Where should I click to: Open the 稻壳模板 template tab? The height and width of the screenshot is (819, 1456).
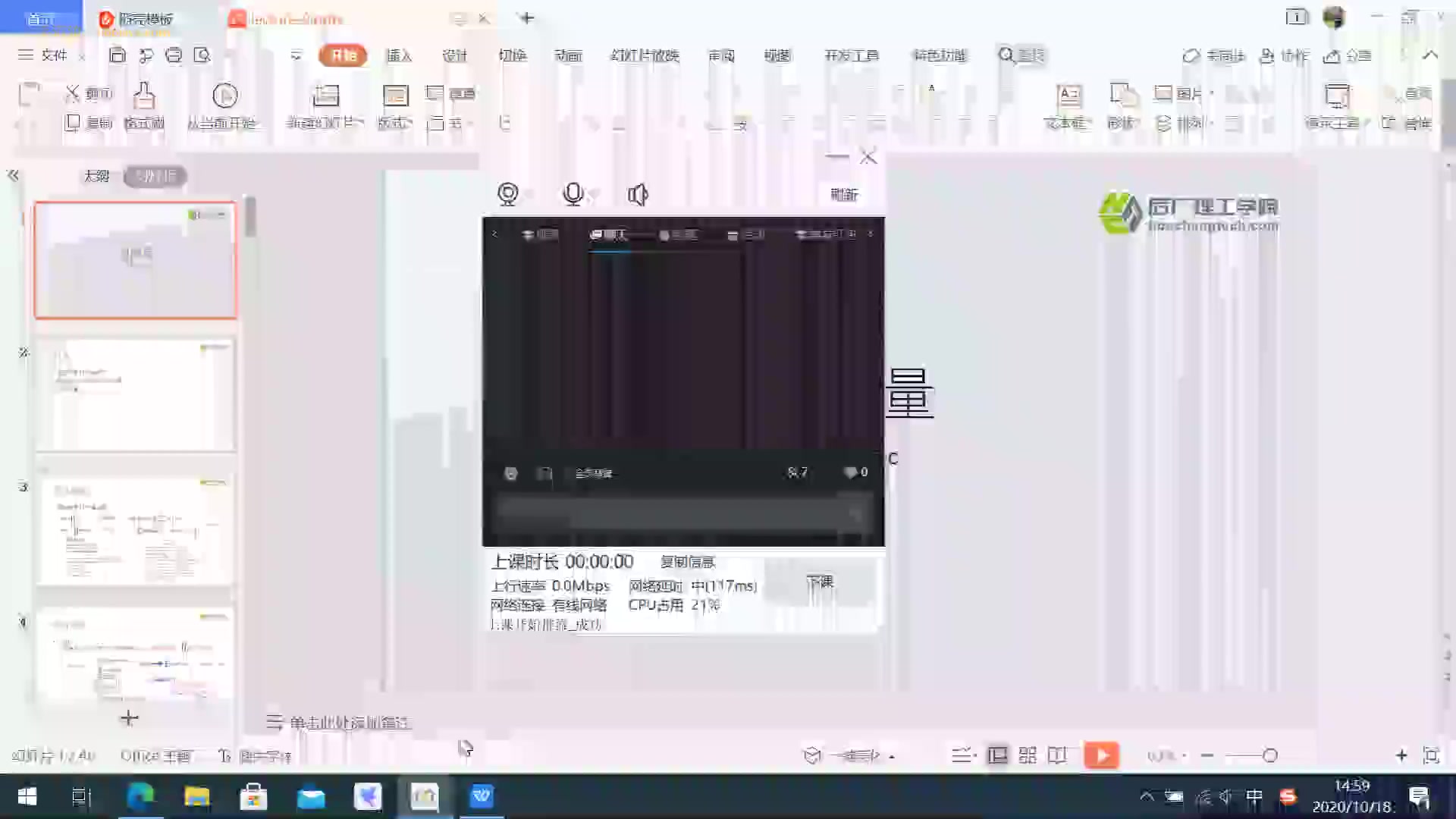pyautogui.click(x=136, y=19)
